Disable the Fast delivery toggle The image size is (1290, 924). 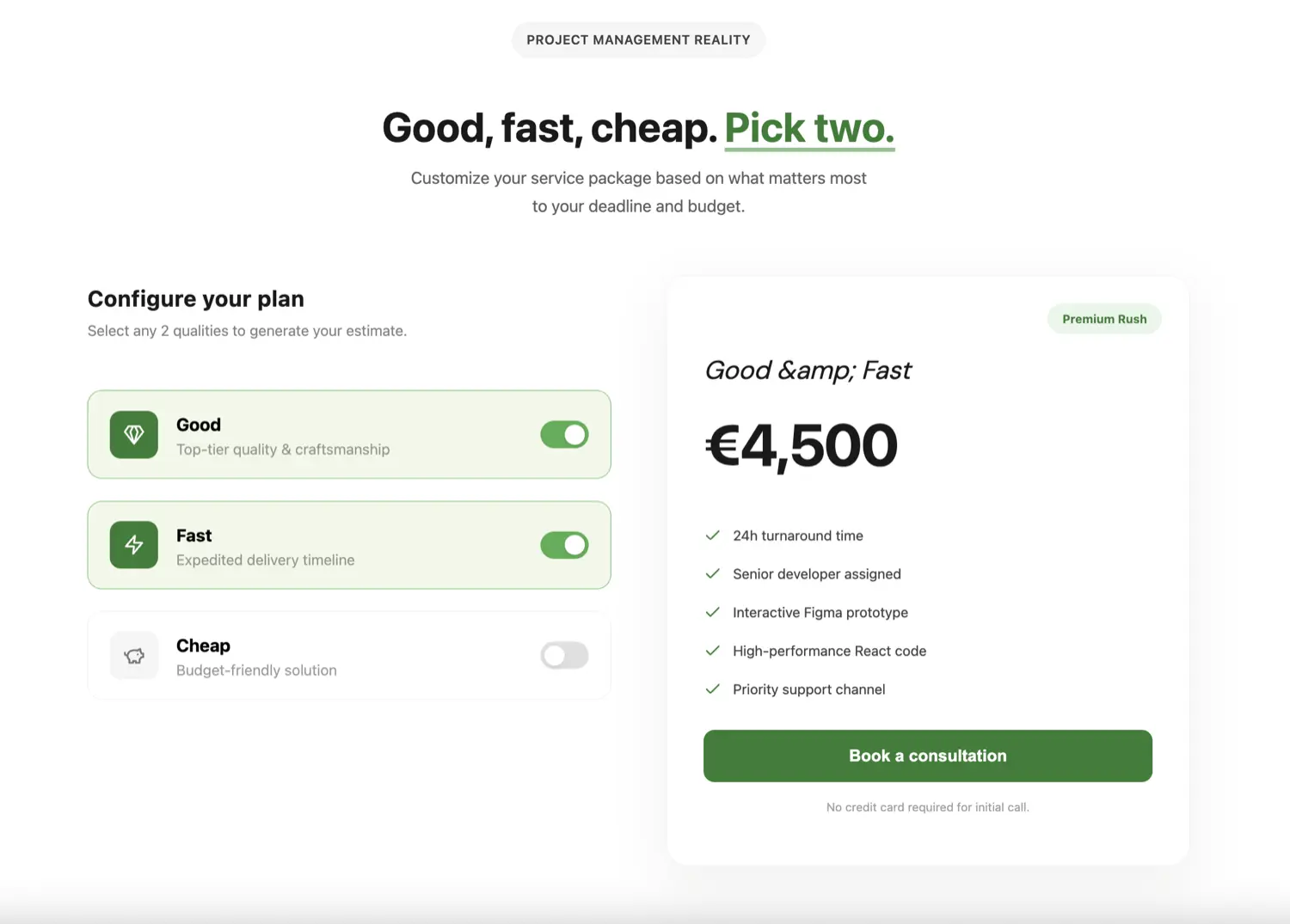564,545
